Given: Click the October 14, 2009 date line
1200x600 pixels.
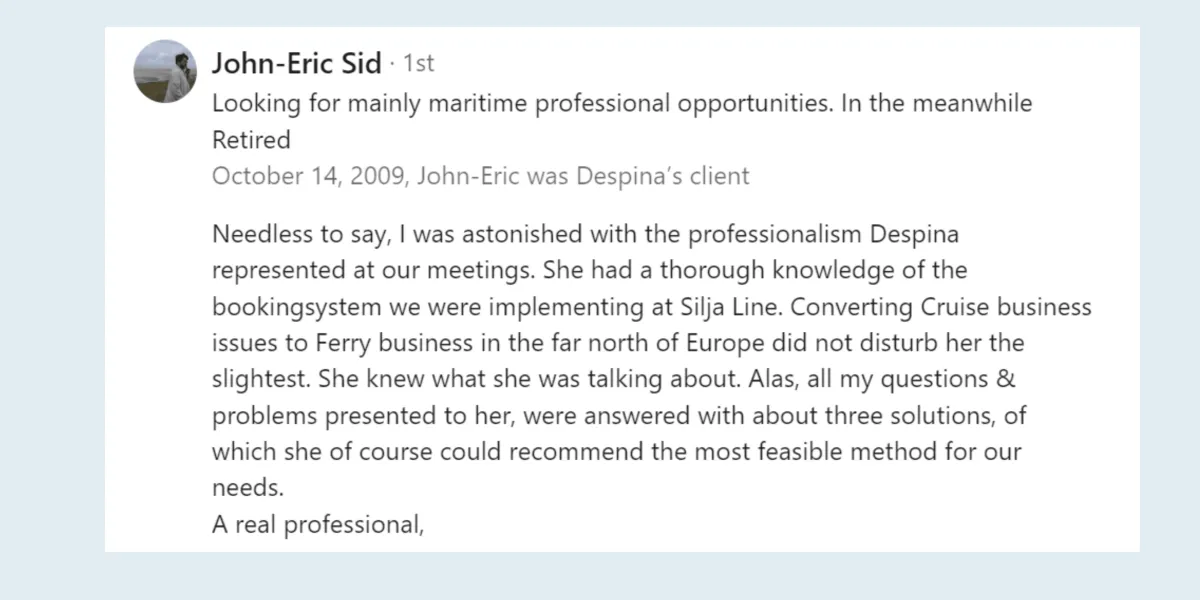Looking at the screenshot, I should (x=480, y=176).
